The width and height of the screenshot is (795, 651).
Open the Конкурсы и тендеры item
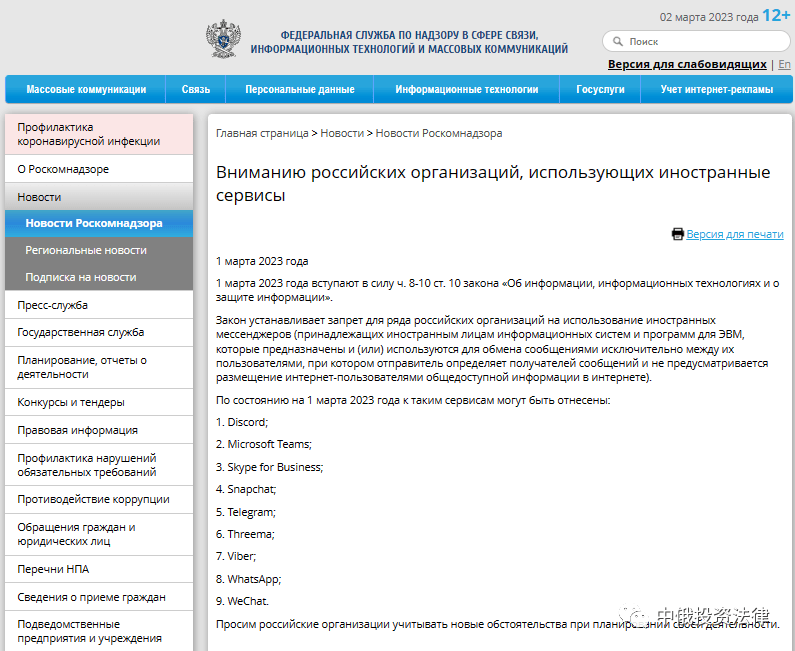[99, 402]
